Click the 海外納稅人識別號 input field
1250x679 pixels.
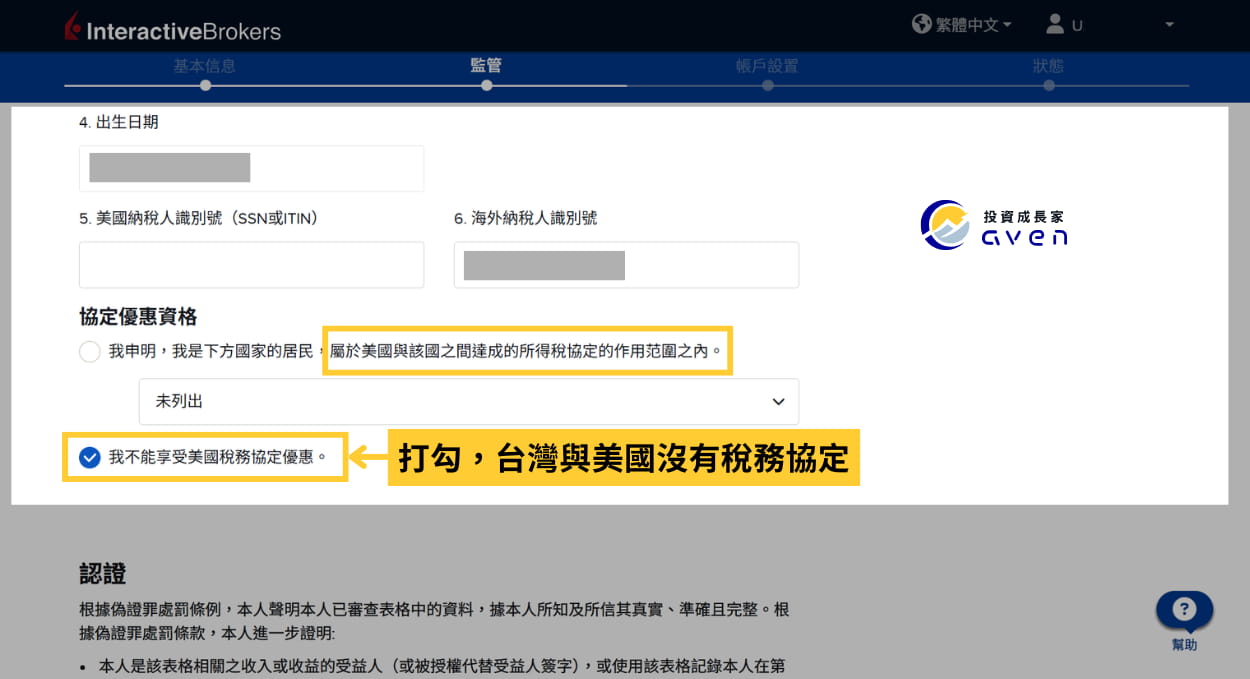pyautogui.click(x=626, y=265)
